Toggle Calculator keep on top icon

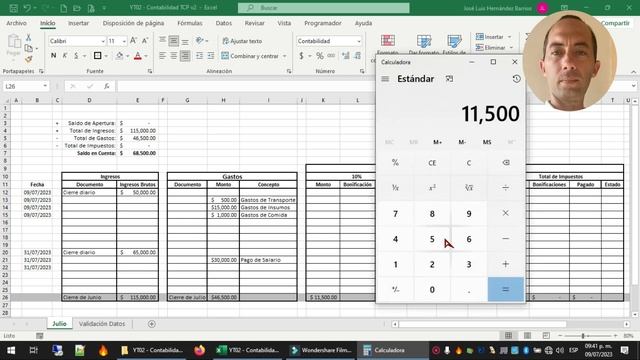point(449,79)
